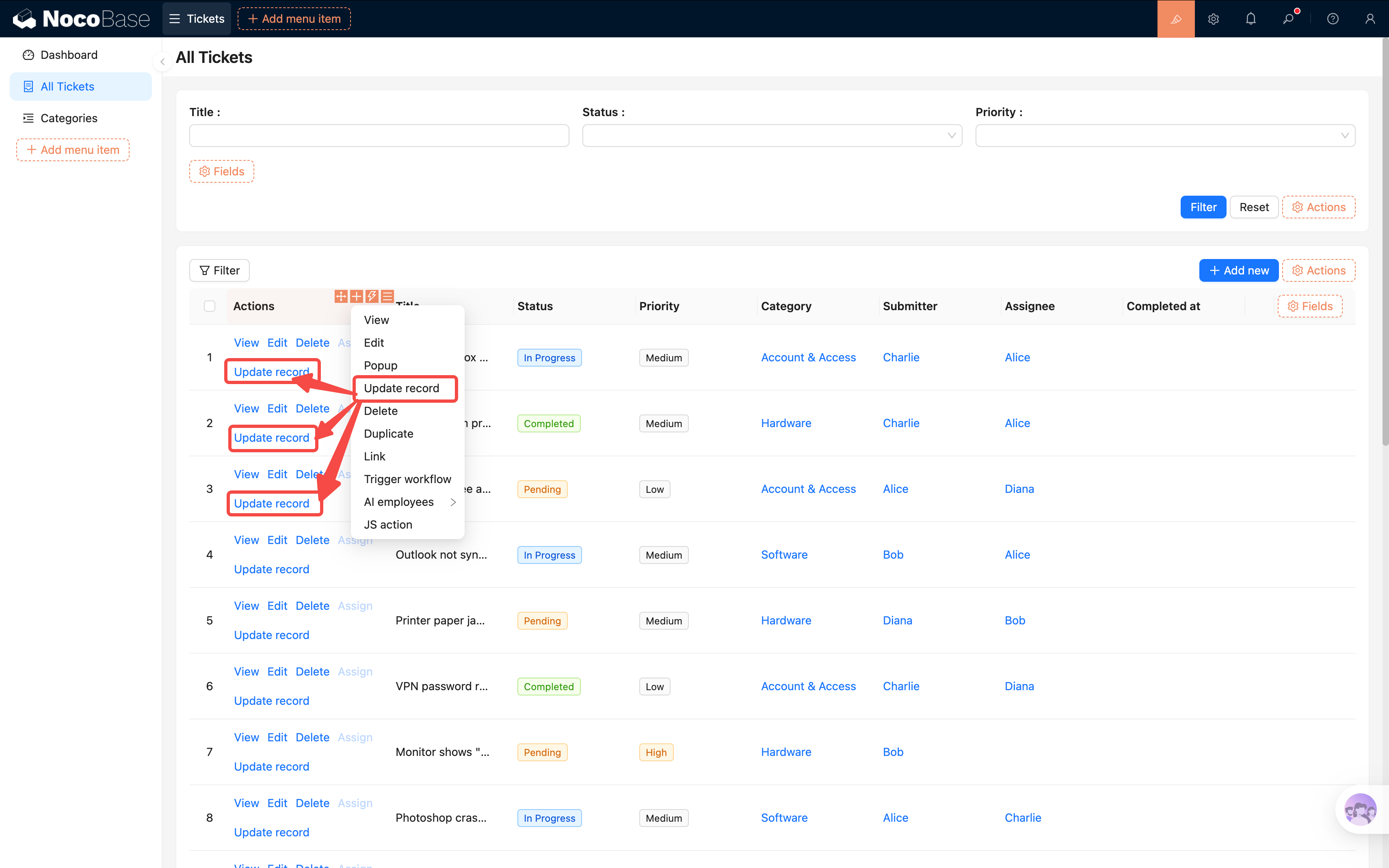This screenshot has width=1389, height=868.
Task: Open the notifications bell
Action: click(1251, 19)
